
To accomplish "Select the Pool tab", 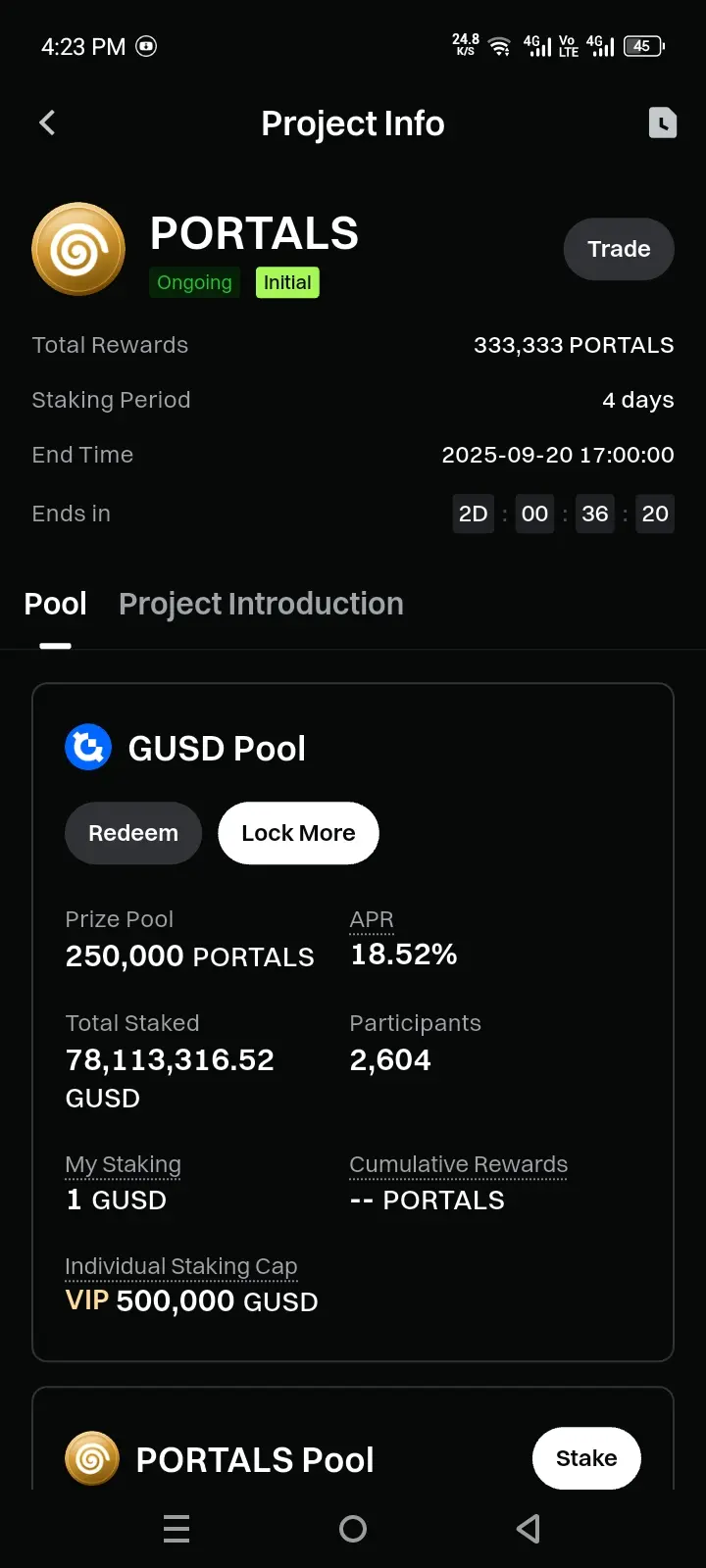I will tap(55, 604).
